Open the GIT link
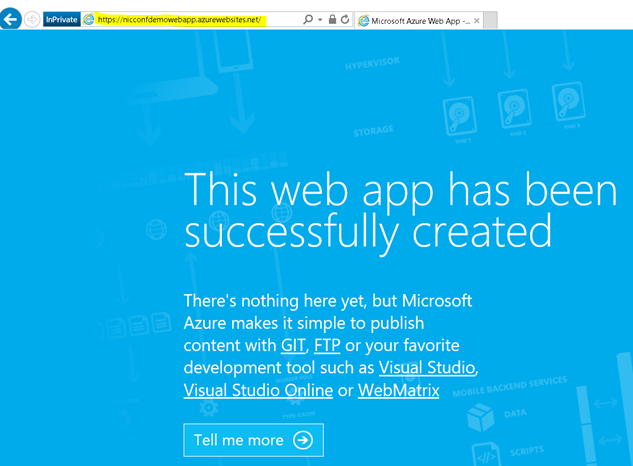This screenshot has width=633, height=466. click(293, 346)
